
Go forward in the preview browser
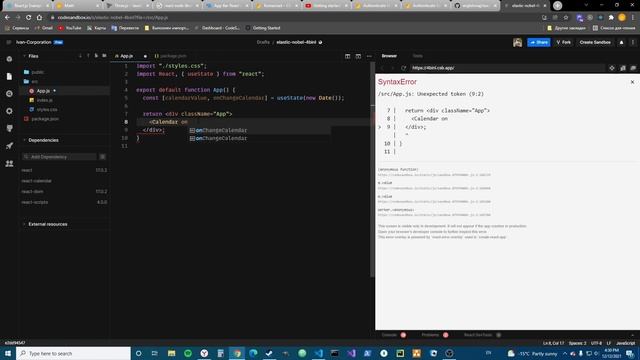[393, 68]
